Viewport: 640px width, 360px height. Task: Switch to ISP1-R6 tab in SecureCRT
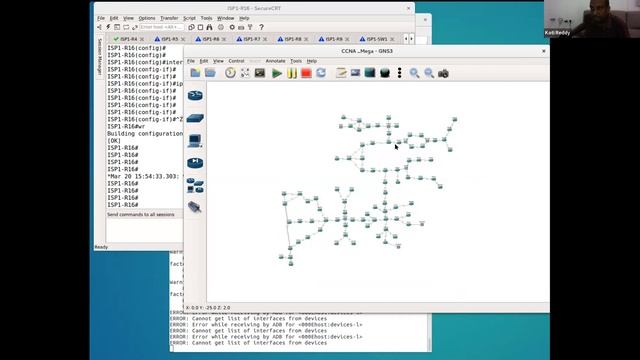211,39
